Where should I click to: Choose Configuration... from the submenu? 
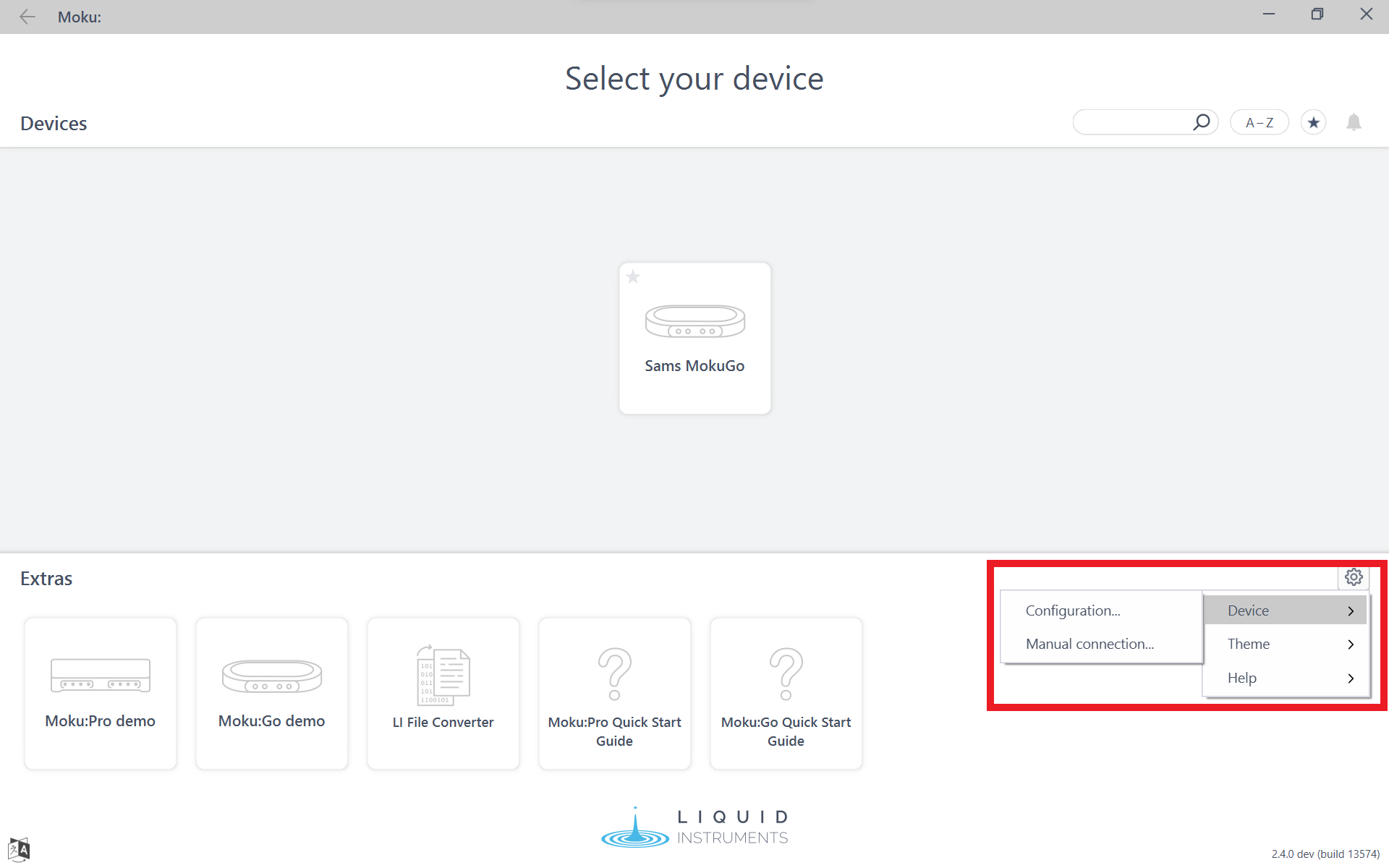(1101, 610)
